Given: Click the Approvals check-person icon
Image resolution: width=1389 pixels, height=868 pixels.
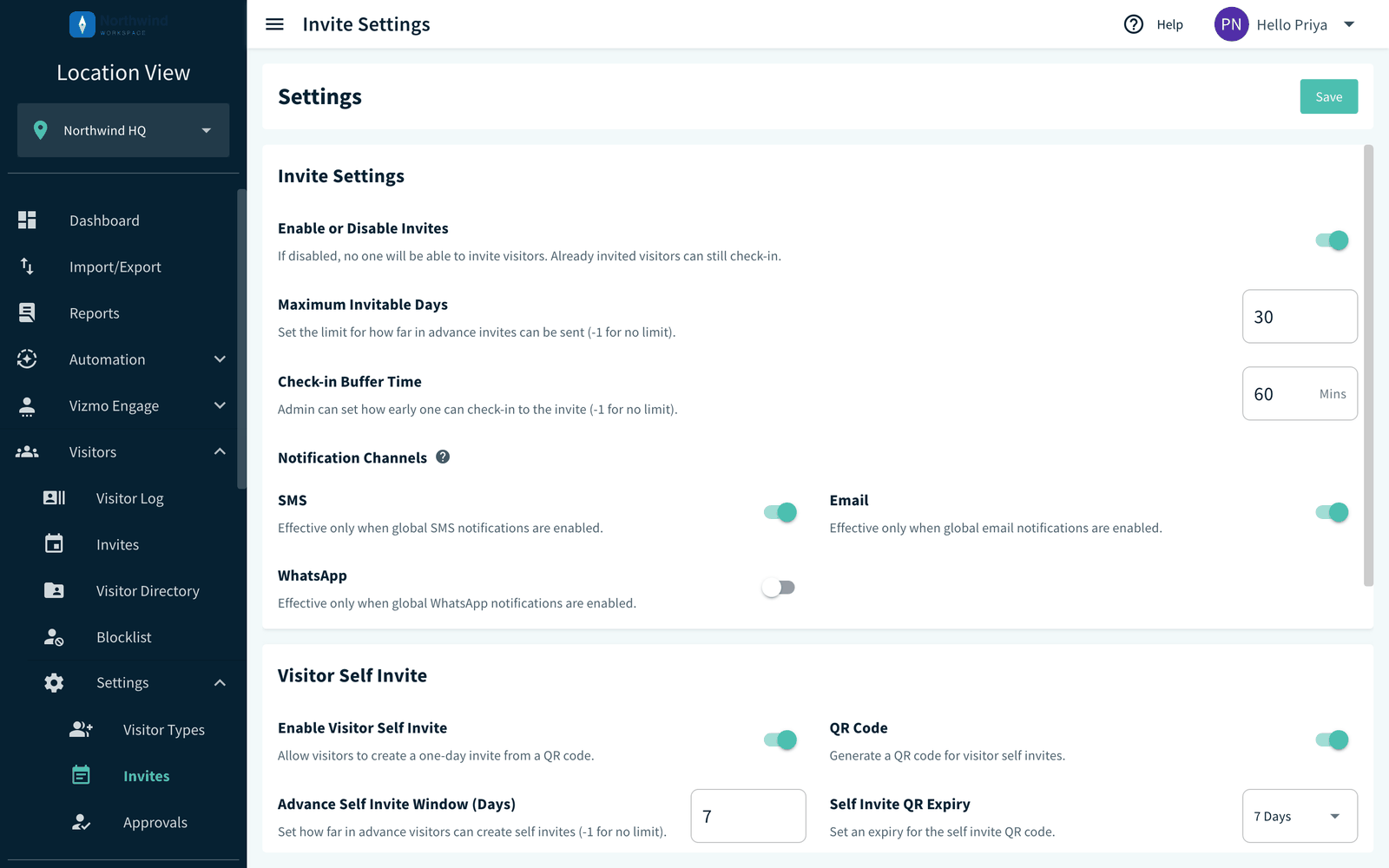Looking at the screenshot, I should pyautogui.click(x=81, y=822).
